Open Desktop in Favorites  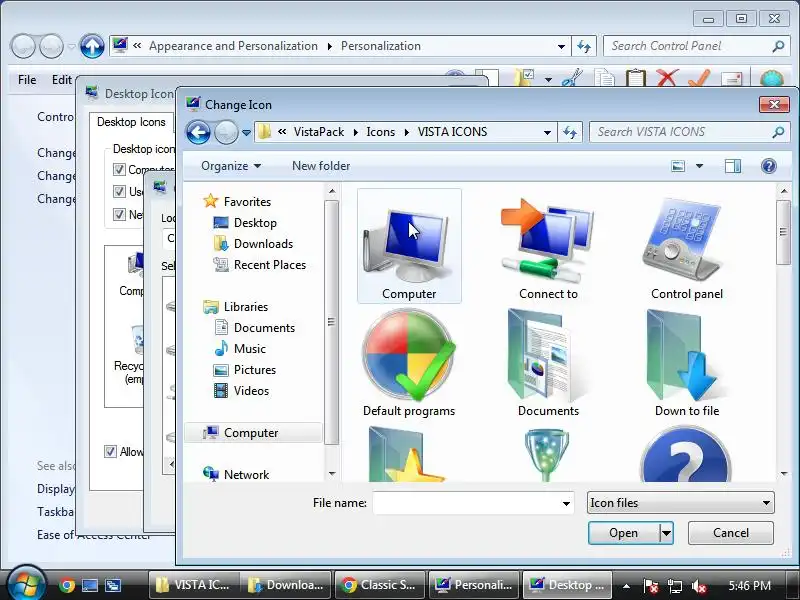tap(245, 223)
